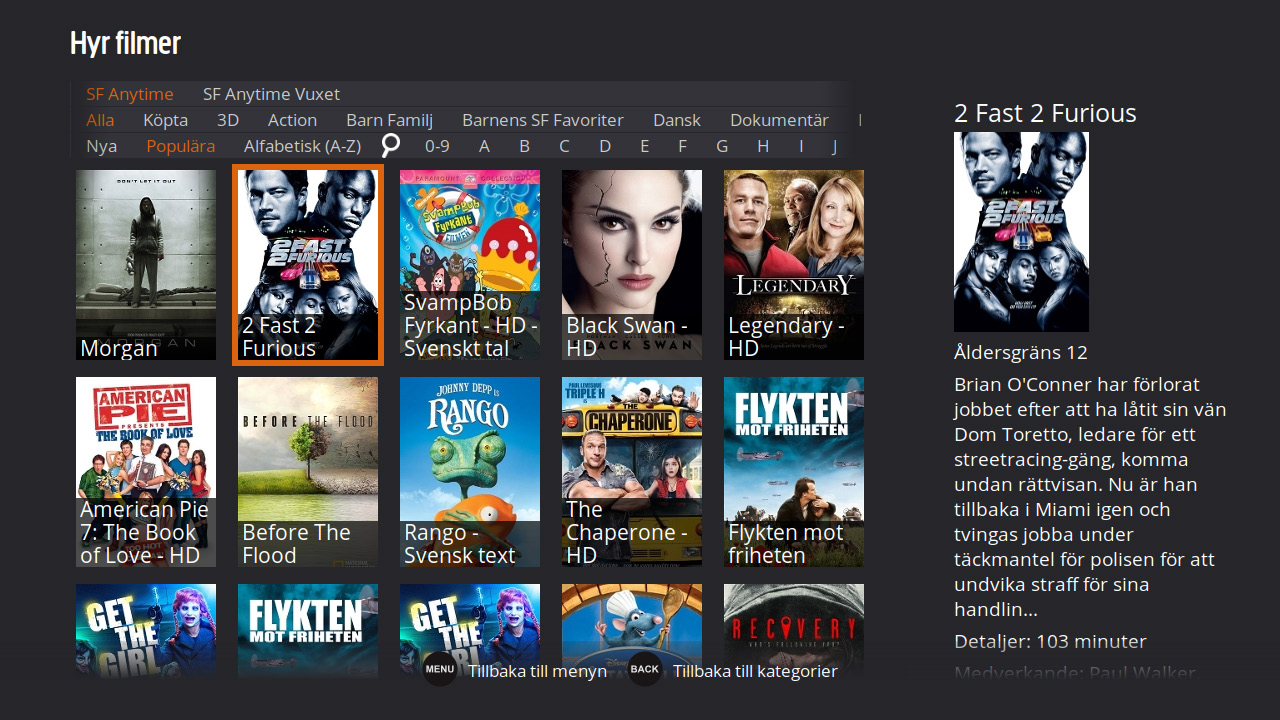Screen dimensions: 1280x720
Task: Click the Hyr filmer page heading
Action: [125, 44]
